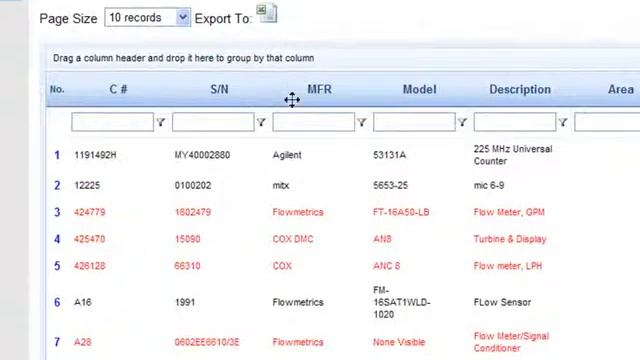This screenshot has width=640, height=360.
Task: Select serial number 66310
Action: click(187, 266)
